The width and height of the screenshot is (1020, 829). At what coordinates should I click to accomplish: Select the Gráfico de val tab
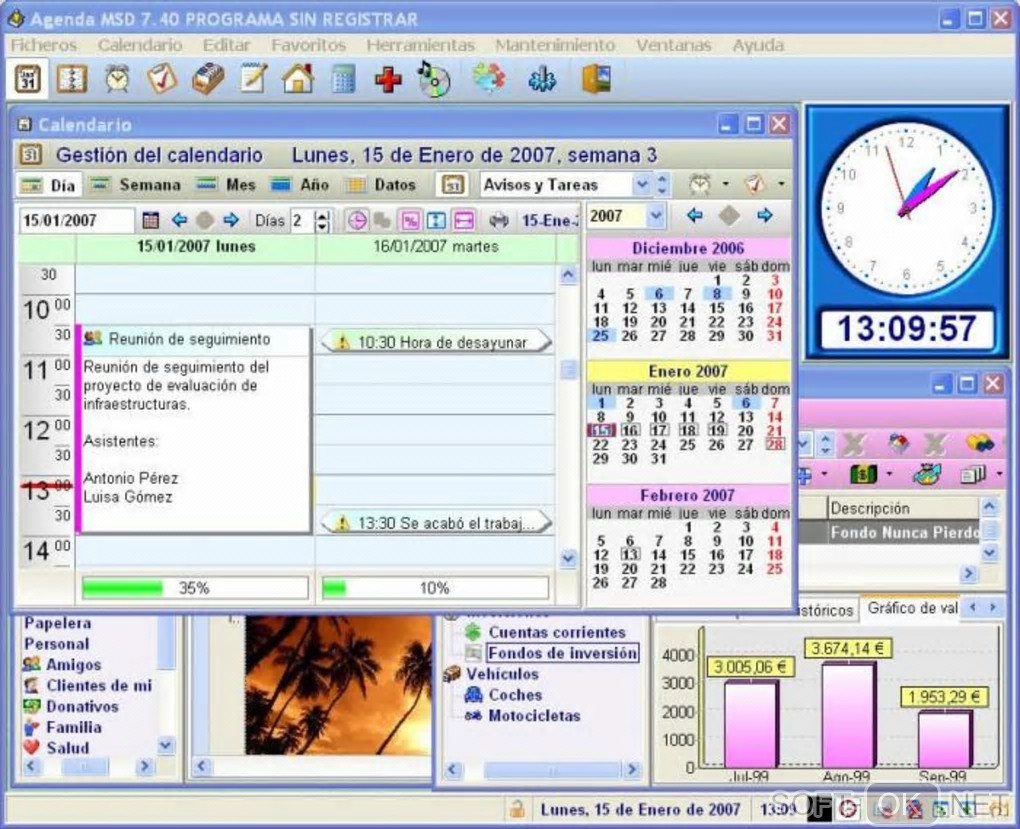click(x=912, y=608)
